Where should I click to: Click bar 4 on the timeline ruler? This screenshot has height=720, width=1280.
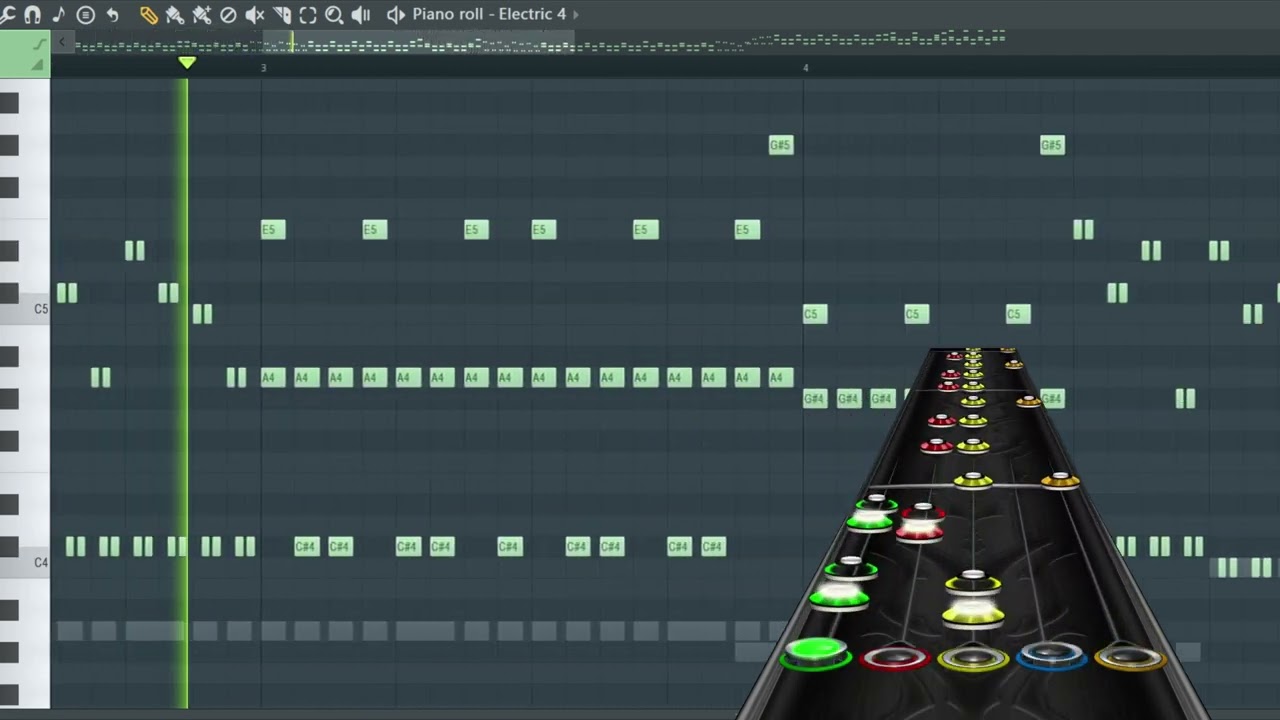coord(805,67)
